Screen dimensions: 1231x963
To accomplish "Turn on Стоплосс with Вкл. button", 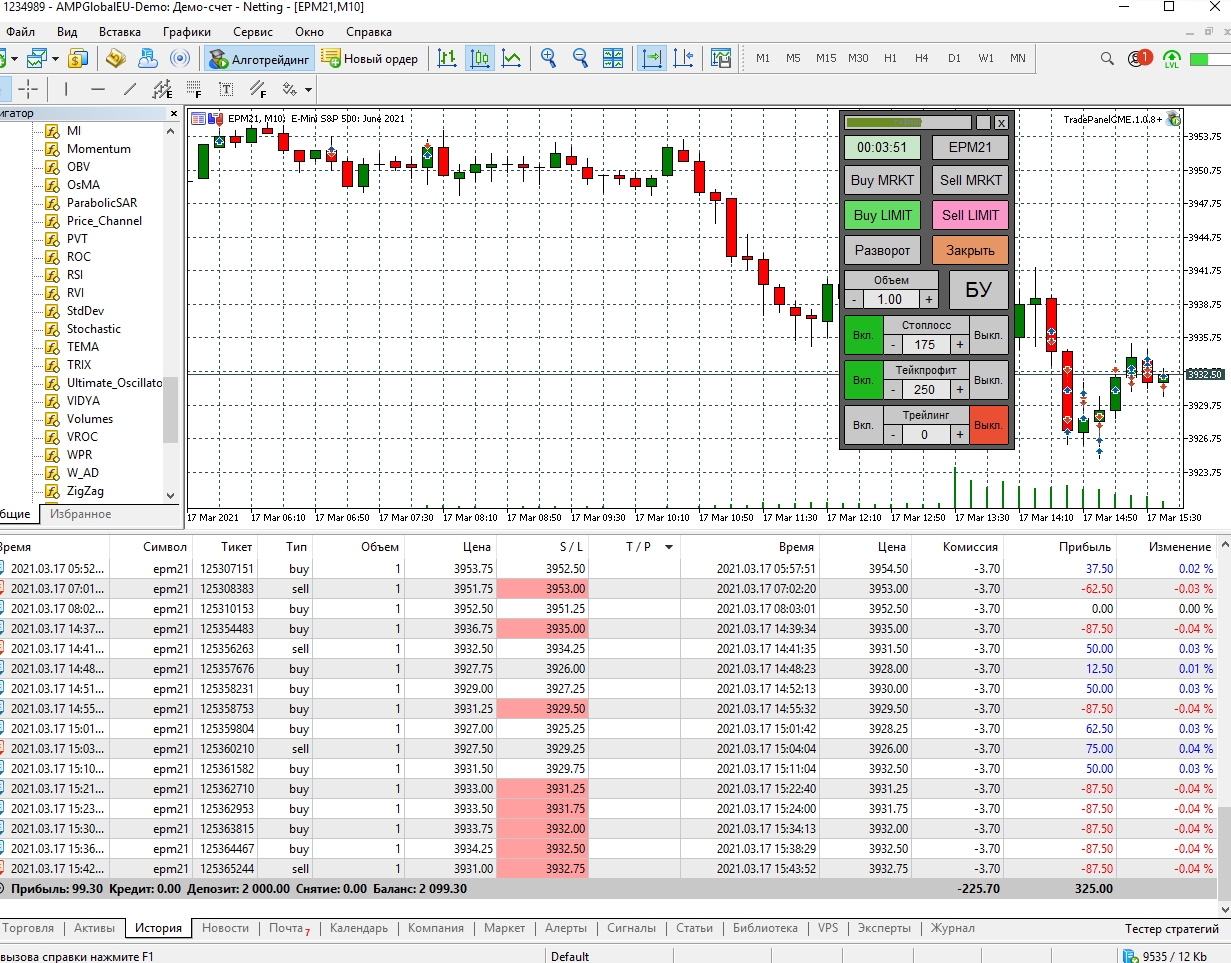I will 863,336.
